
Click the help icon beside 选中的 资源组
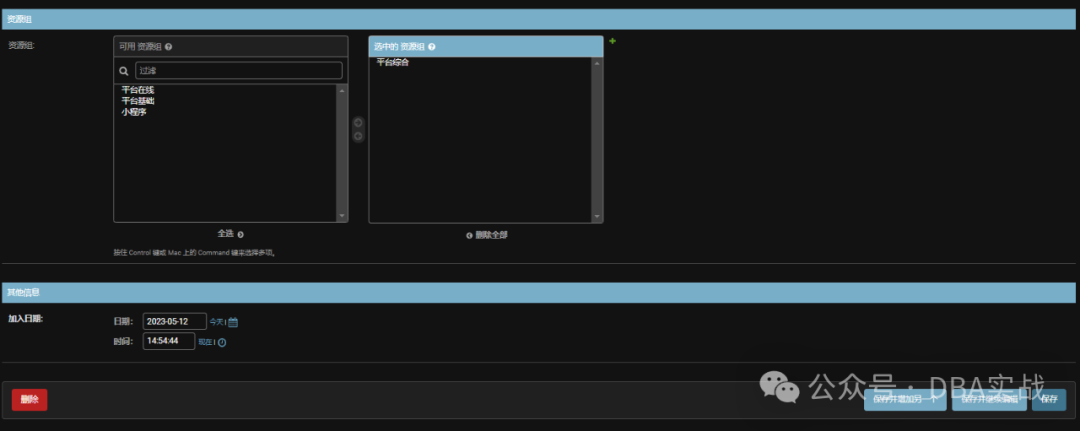pyautogui.click(x=432, y=47)
